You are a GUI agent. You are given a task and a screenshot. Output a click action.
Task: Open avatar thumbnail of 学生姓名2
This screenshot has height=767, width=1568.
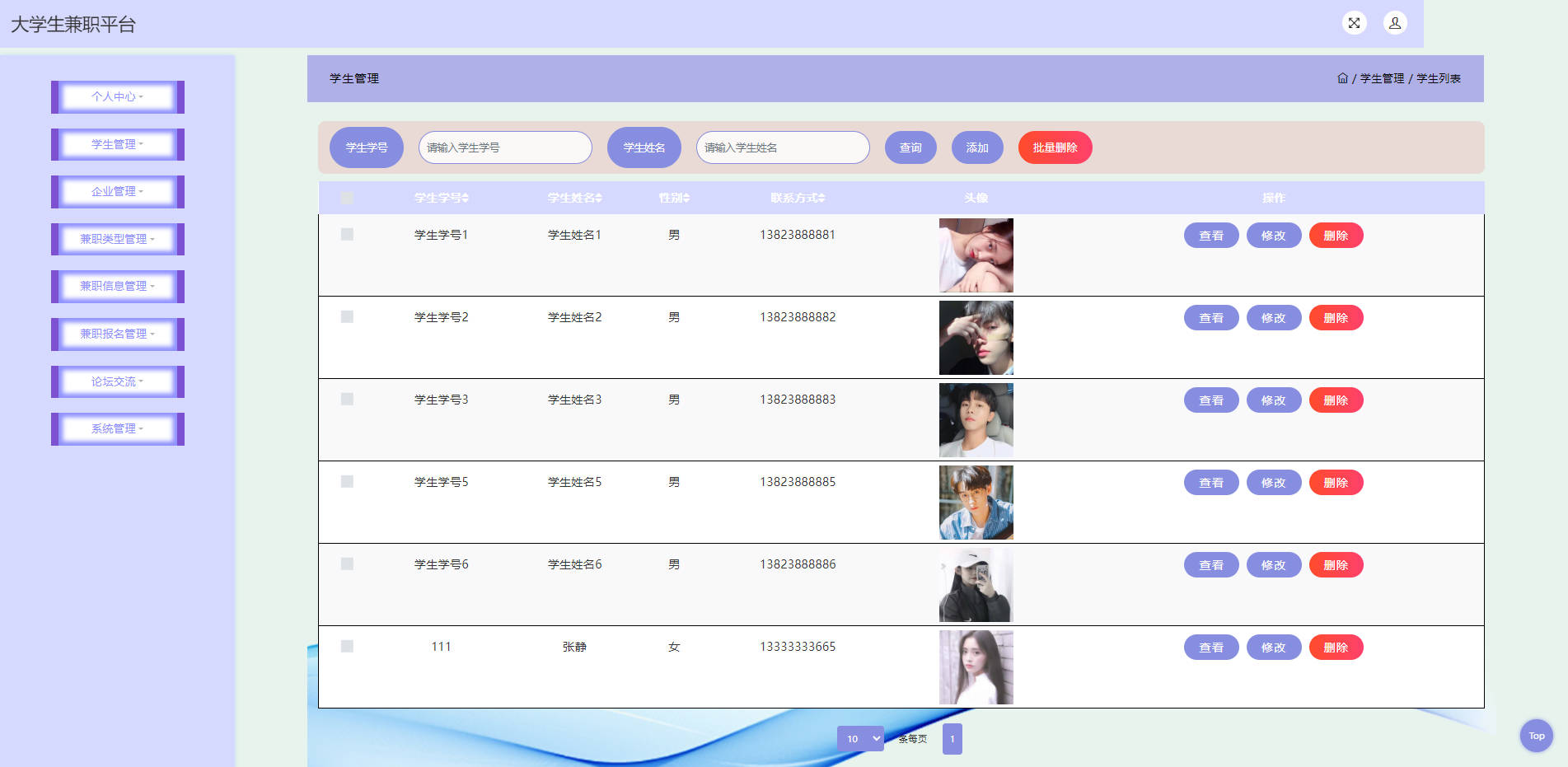click(x=976, y=338)
